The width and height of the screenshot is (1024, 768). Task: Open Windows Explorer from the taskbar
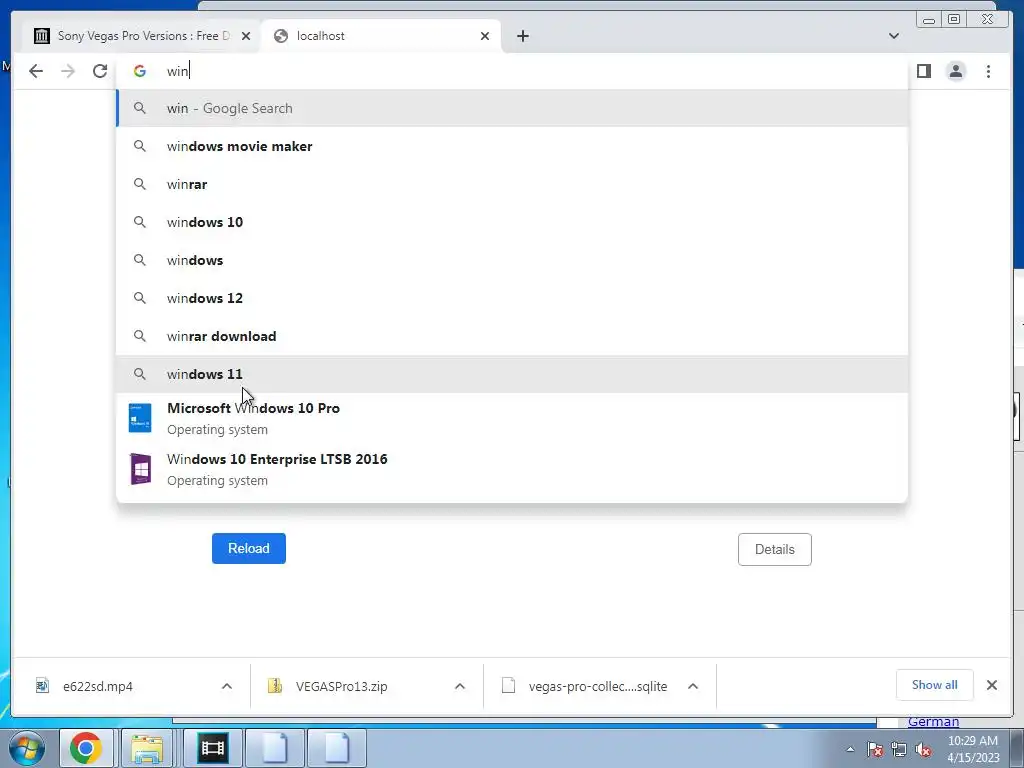click(x=147, y=748)
